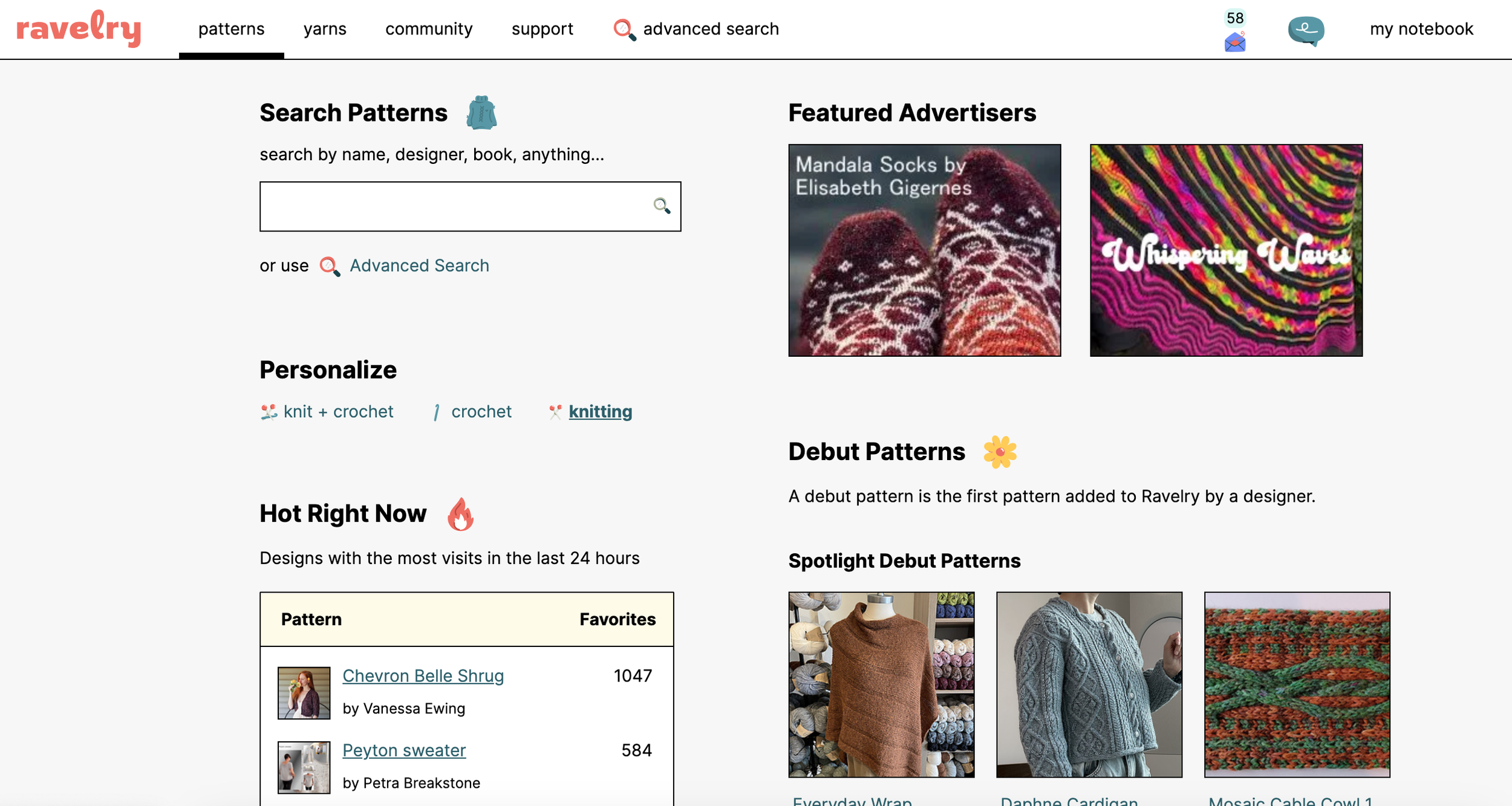Select the crochet only preference
This screenshot has height=806, width=1512.
[472, 412]
